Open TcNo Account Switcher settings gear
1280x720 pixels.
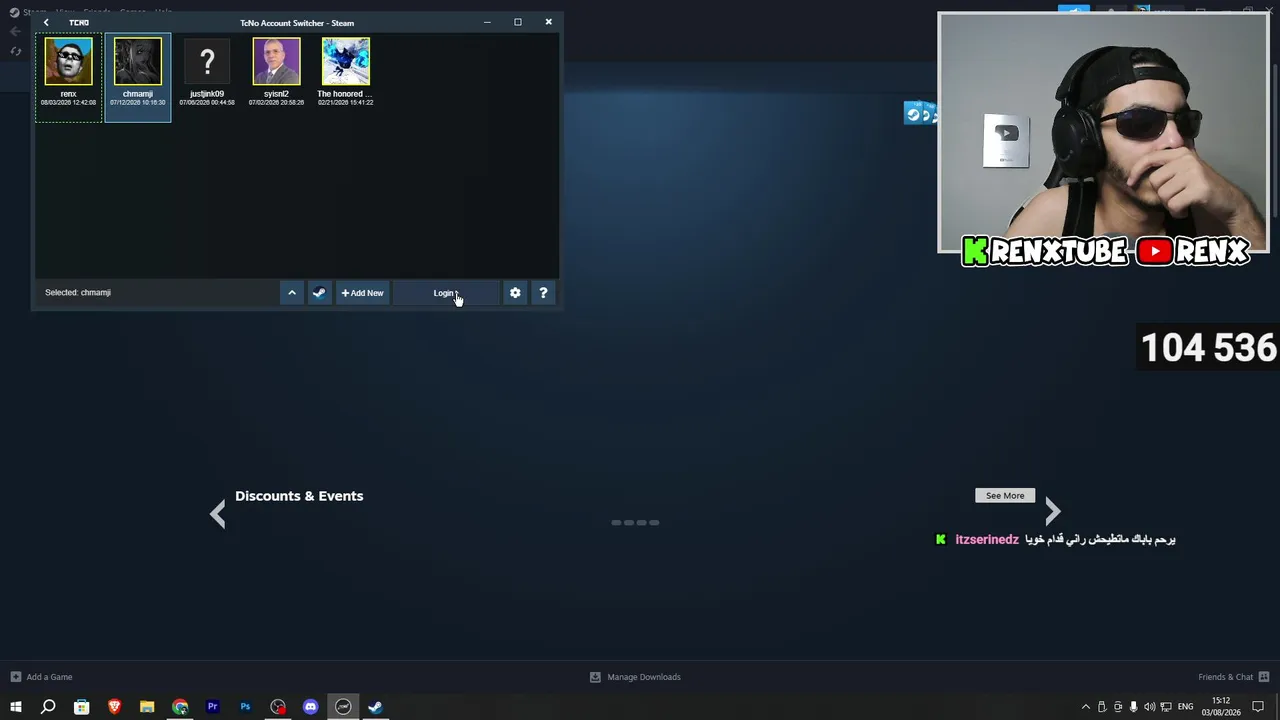(515, 293)
